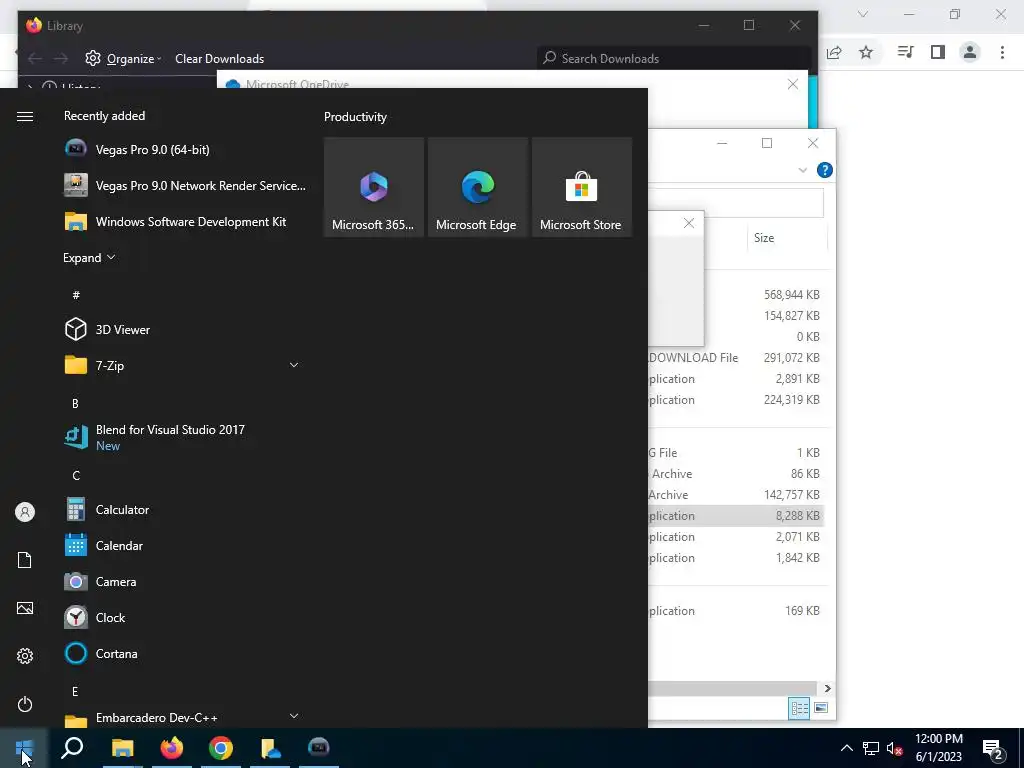This screenshot has height=768, width=1024.
Task: Click Explorer horizontal scrollbar right arrow
Action: [x=827, y=688]
